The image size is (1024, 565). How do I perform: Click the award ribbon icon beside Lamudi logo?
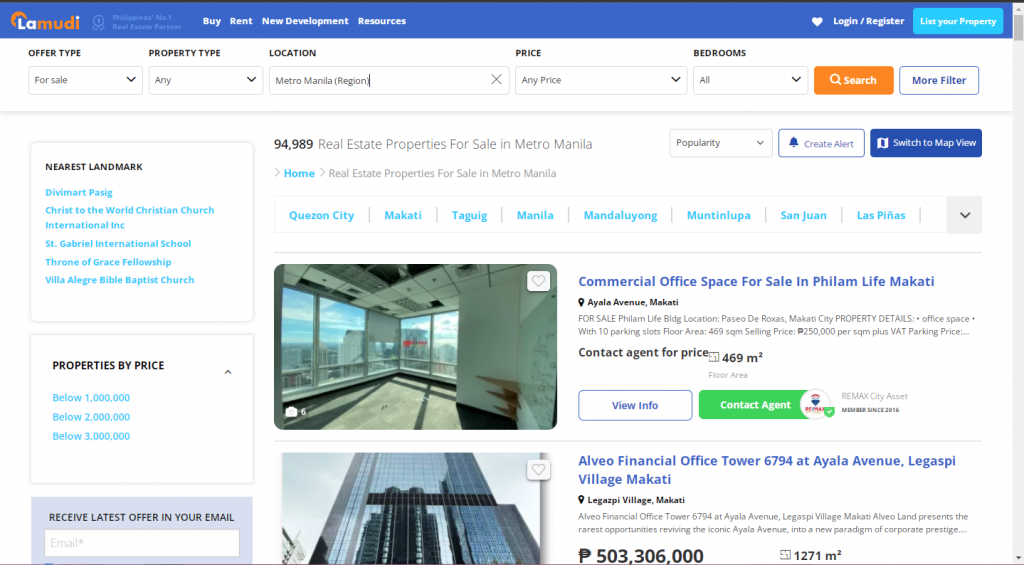99,22
